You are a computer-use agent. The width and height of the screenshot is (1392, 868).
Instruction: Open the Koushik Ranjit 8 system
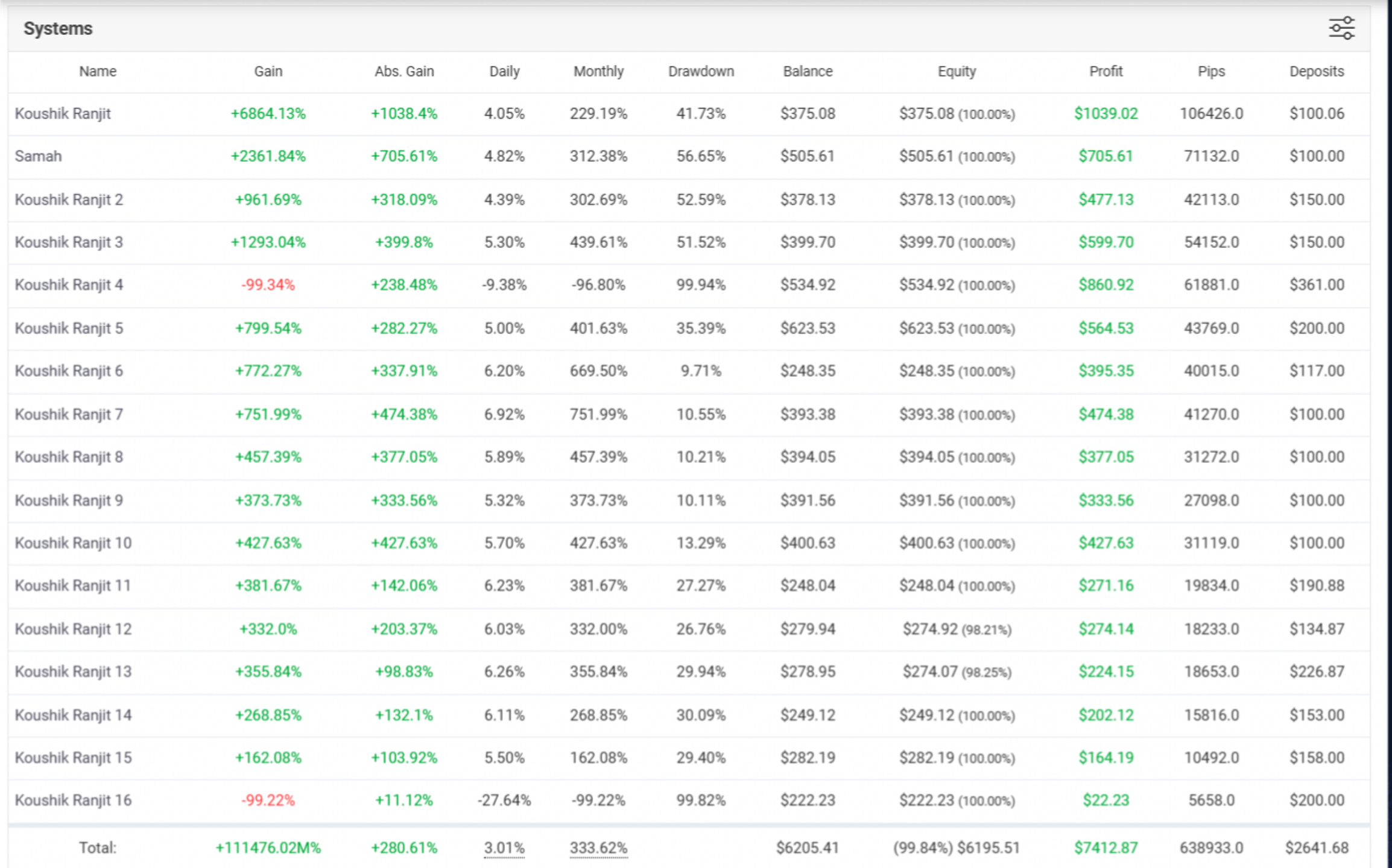(69, 457)
